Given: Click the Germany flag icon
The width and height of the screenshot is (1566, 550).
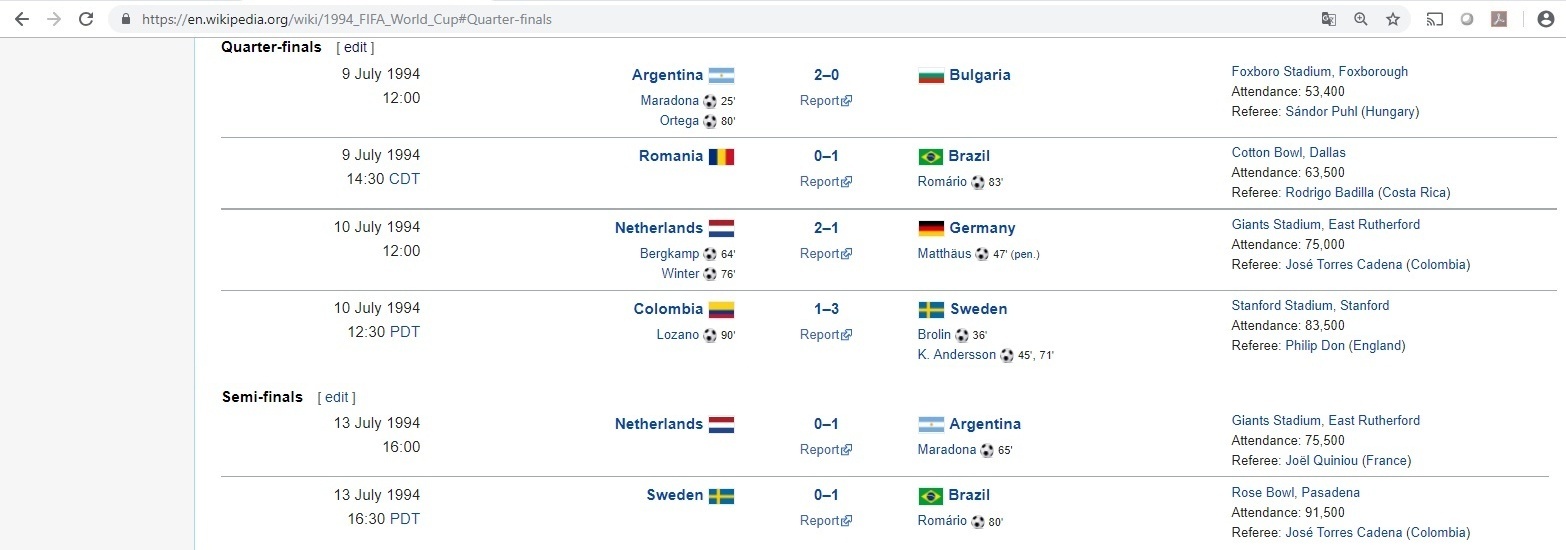Looking at the screenshot, I should pos(930,228).
